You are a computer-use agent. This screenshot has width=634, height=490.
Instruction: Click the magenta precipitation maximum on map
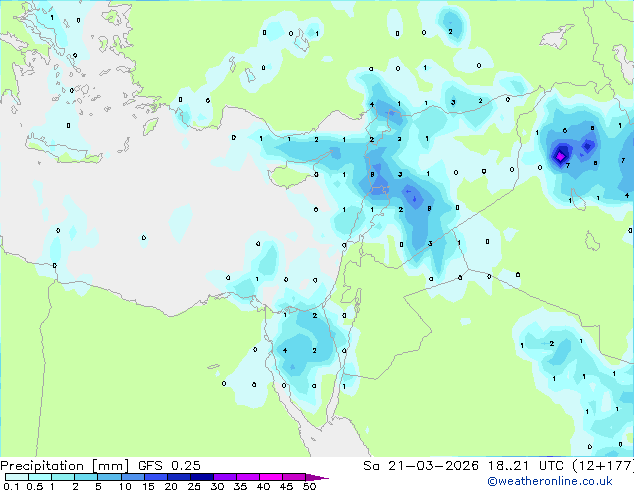coord(560,156)
